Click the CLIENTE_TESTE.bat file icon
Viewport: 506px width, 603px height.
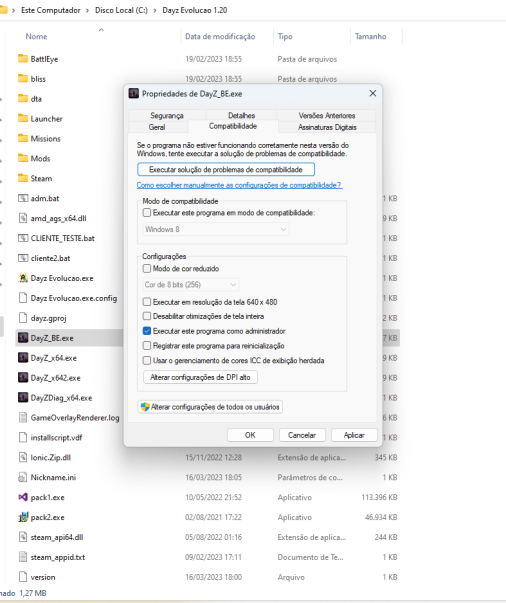23,238
